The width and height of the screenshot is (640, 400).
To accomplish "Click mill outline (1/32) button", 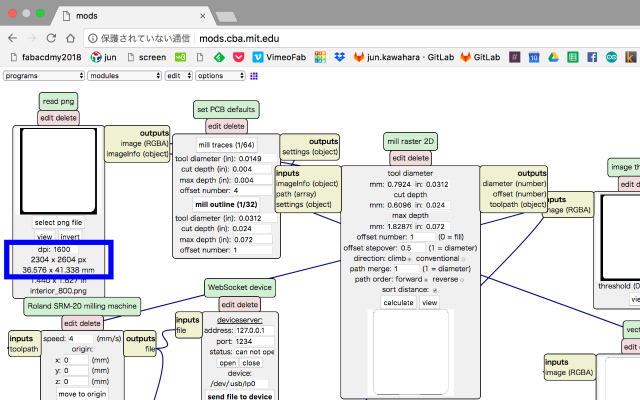I will tap(226, 204).
